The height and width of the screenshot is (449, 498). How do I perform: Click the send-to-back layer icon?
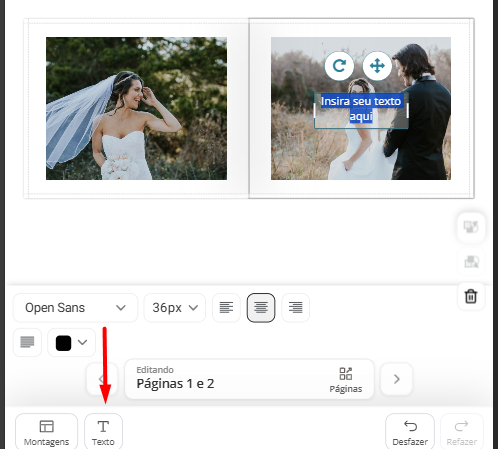471,262
